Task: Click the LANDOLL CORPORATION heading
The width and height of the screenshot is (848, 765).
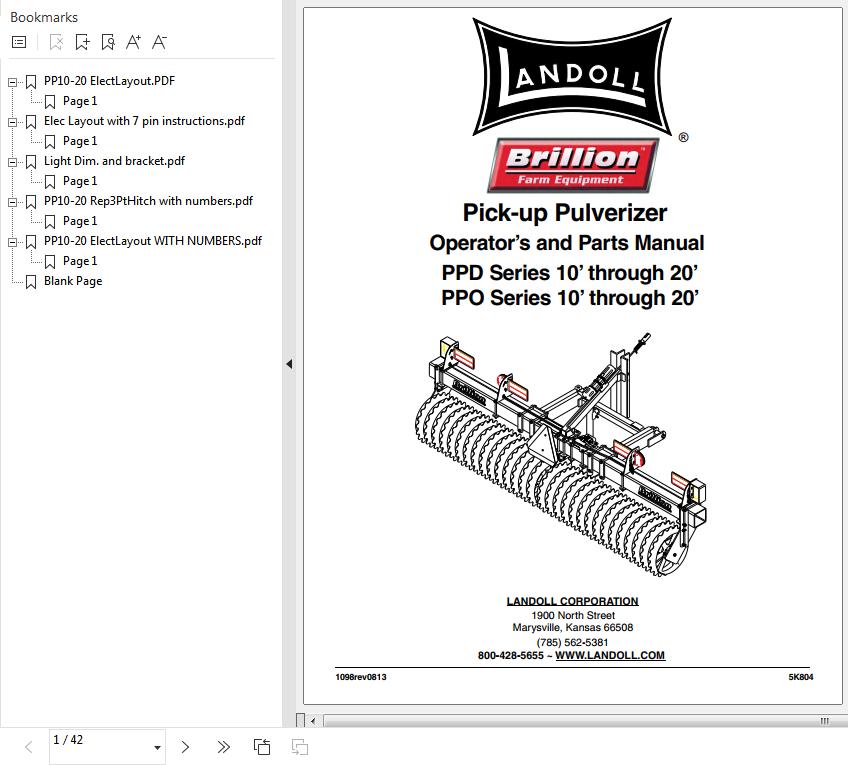Action: [572, 601]
